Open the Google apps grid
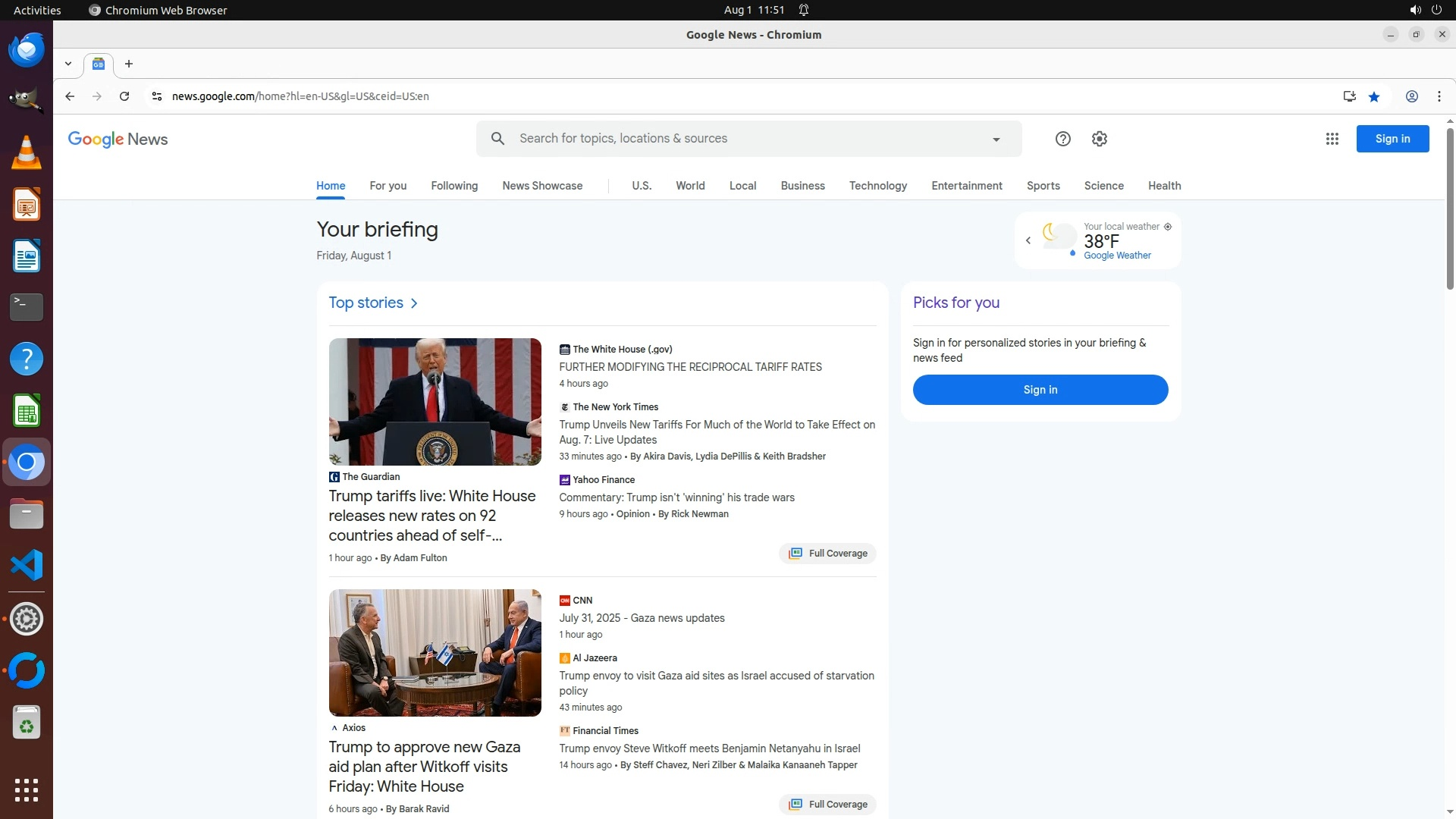This screenshot has height=819, width=1456. pyautogui.click(x=1332, y=139)
